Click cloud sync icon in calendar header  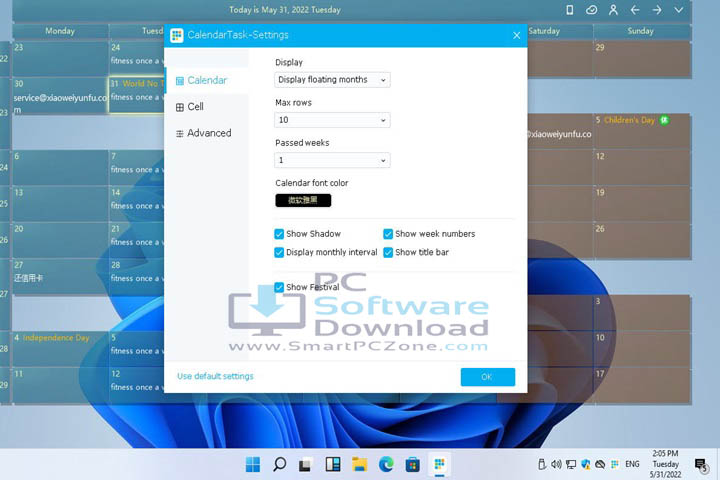click(x=591, y=10)
